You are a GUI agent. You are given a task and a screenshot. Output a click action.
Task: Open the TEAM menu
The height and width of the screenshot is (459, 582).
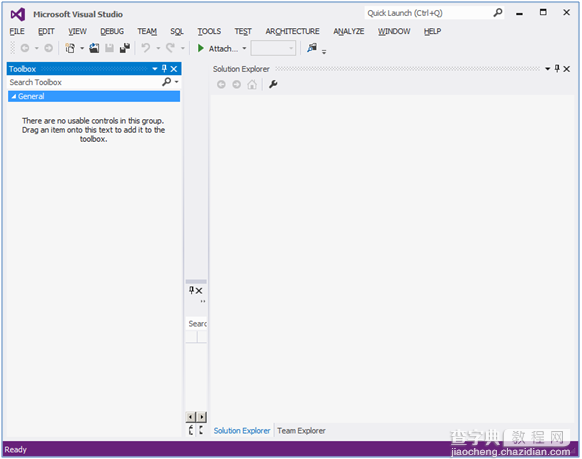coord(147,32)
